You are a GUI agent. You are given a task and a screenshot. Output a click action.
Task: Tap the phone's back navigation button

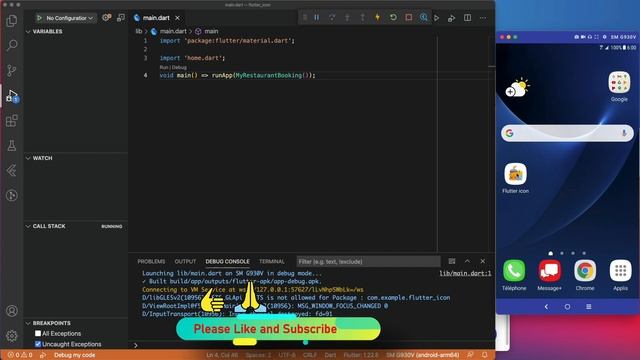point(546,307)
